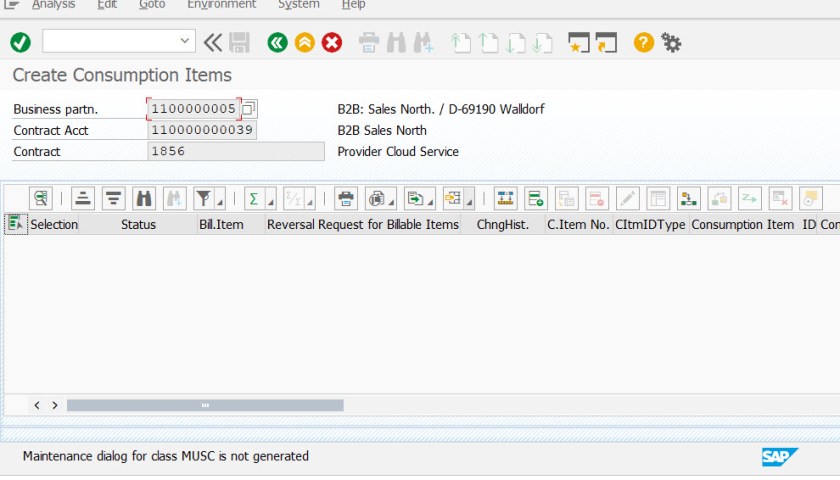Click the Find binoculars icon in top toolbar

tap(396, 42)
